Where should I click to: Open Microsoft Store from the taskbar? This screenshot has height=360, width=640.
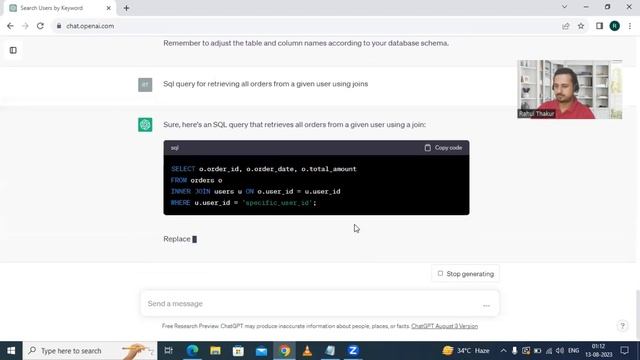238,351
